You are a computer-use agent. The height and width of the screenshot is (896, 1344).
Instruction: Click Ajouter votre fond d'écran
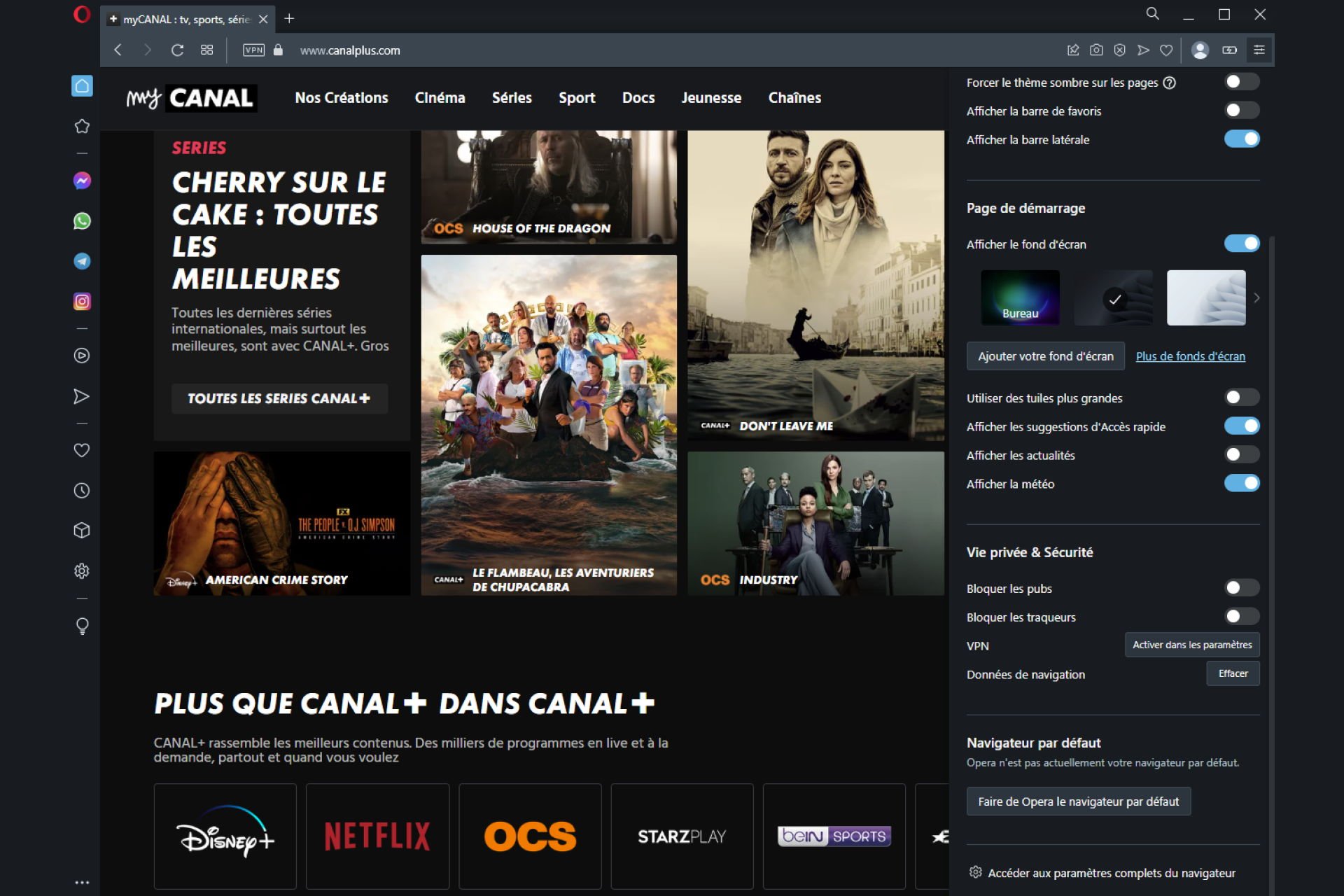point(1046,356)
